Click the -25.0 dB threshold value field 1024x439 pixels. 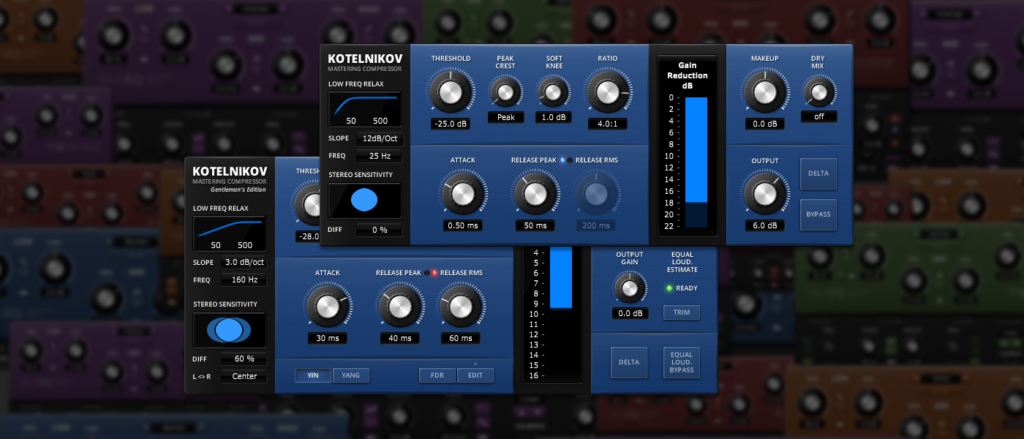tap(451, 124)
